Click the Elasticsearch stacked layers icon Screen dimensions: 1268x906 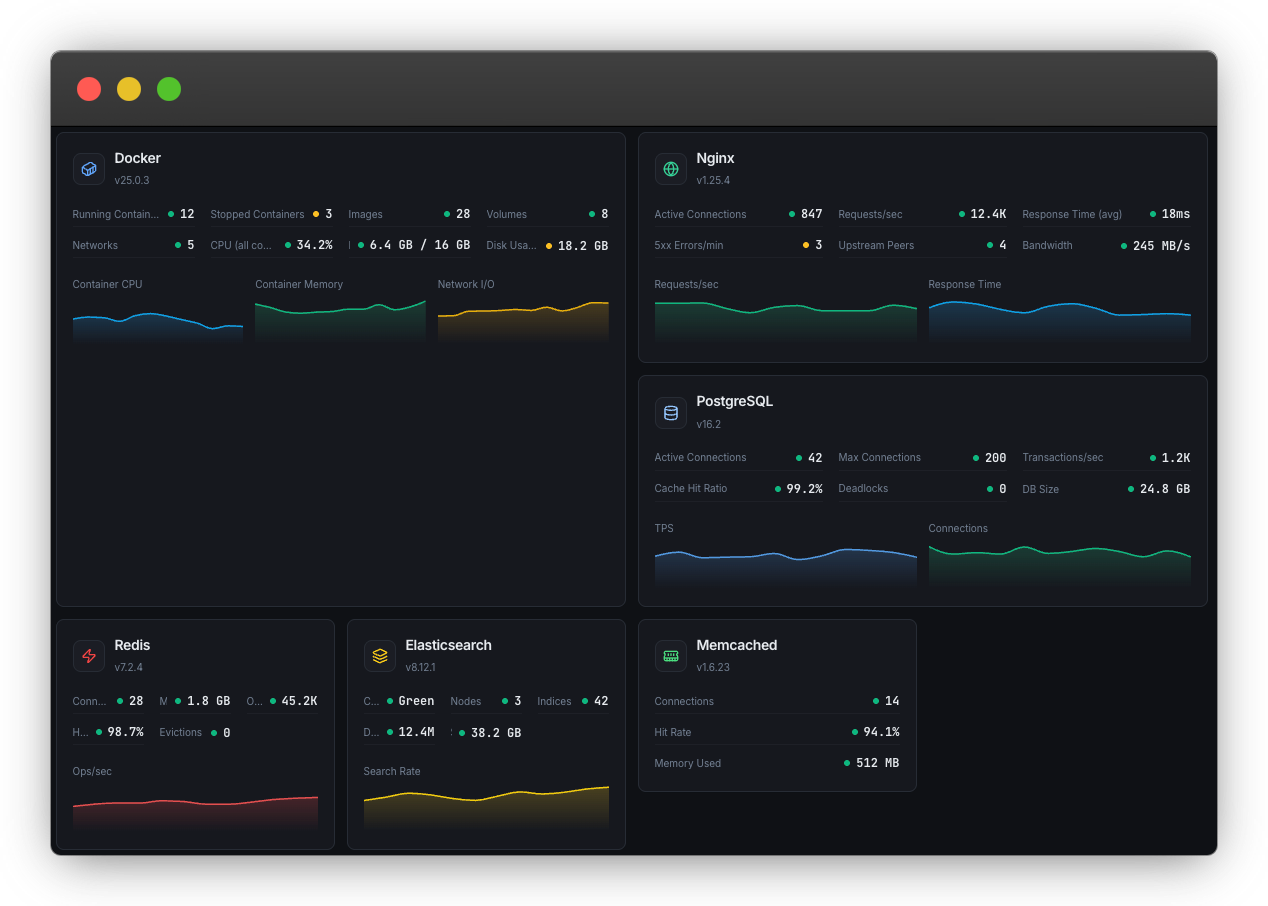pos(380,656)
